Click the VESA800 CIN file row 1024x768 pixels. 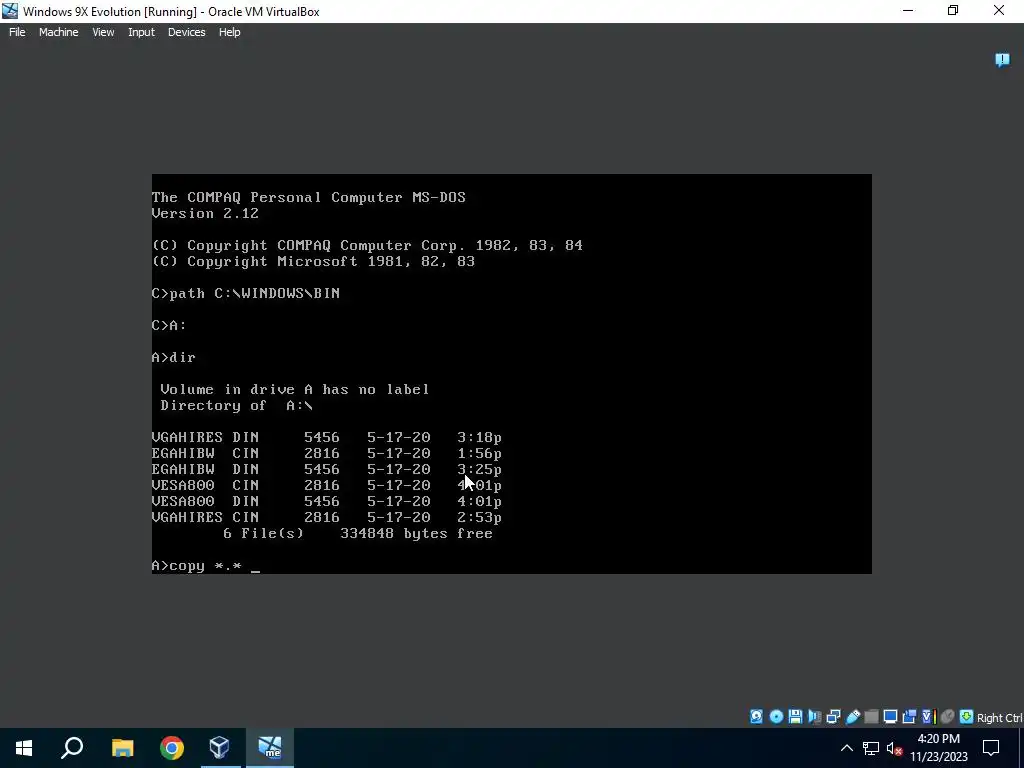327,485
